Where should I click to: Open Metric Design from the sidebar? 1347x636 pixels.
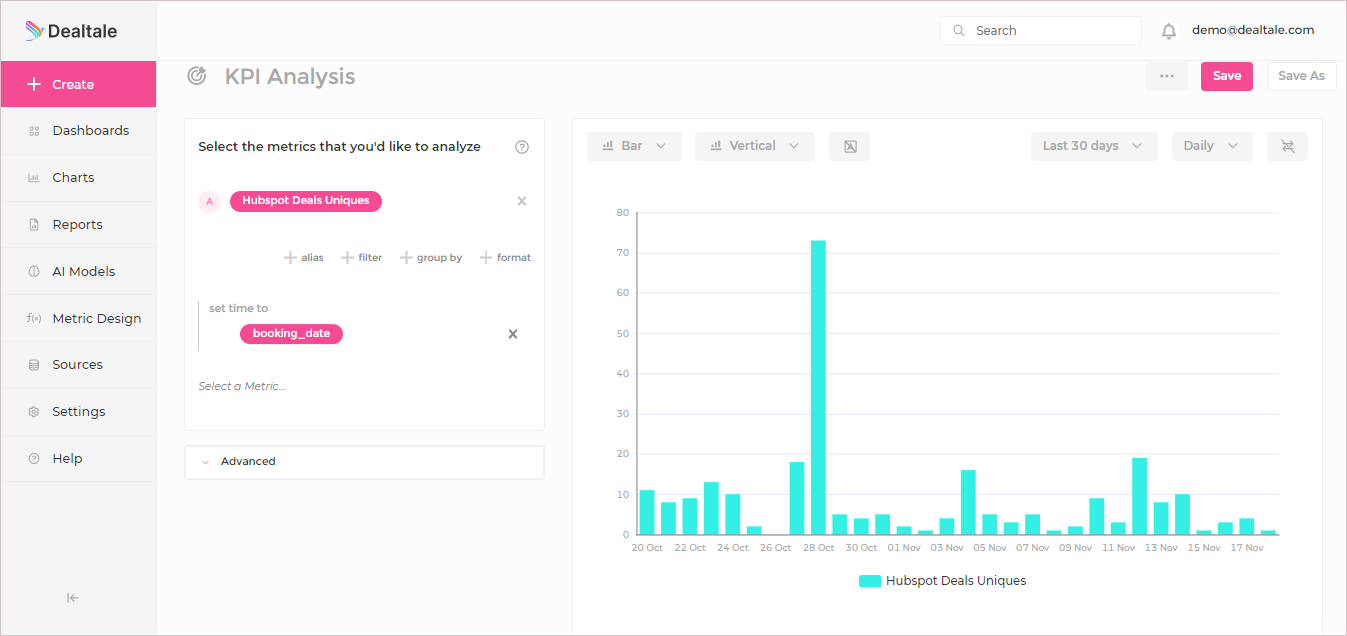point(78,319)
